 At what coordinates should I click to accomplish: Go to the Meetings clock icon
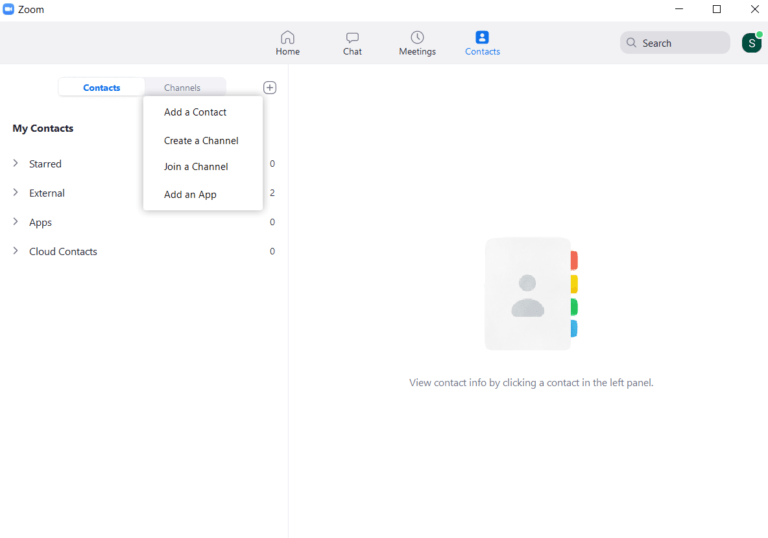417,37
